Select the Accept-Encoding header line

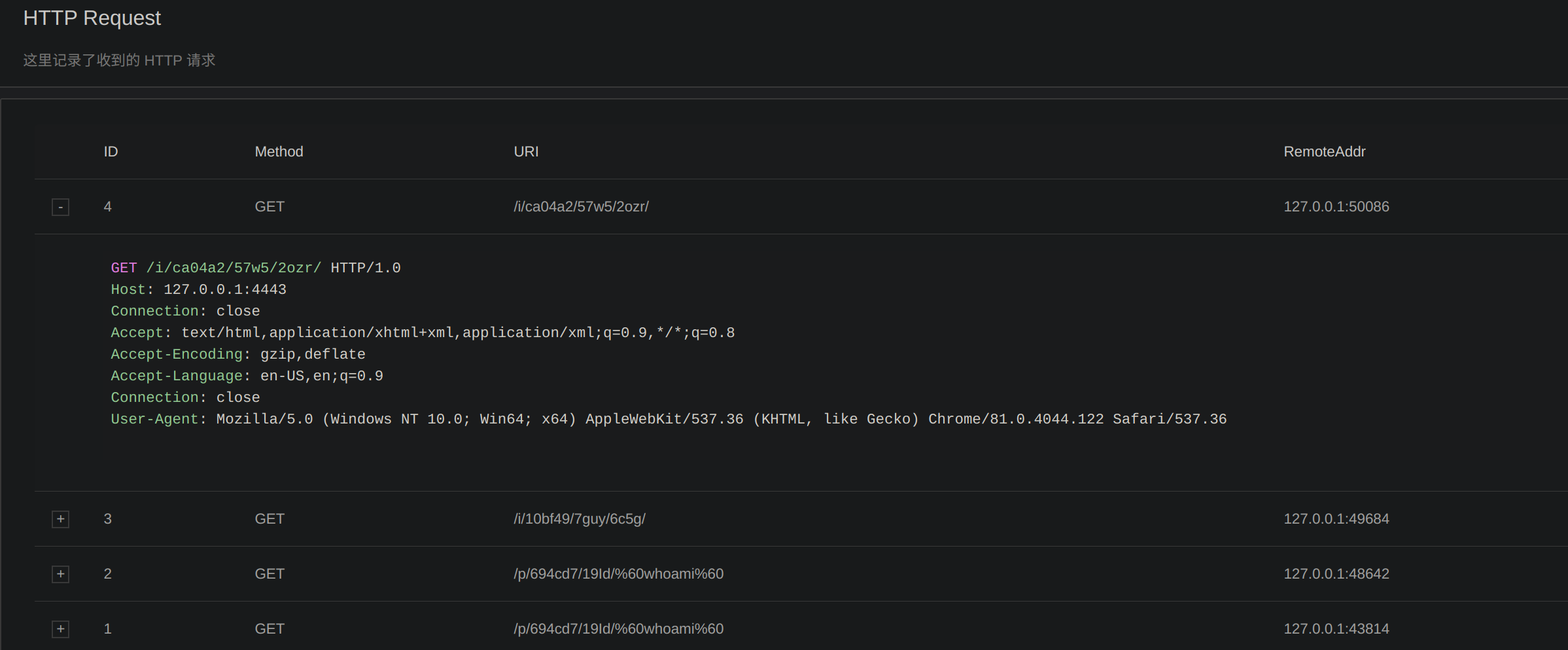pos(237,353)
